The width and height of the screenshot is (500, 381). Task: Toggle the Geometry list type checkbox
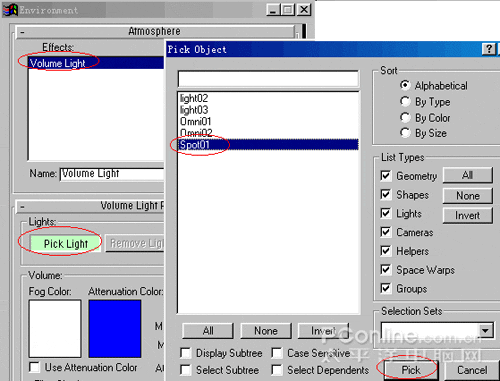pyautogui.click(x=386, y=176)
